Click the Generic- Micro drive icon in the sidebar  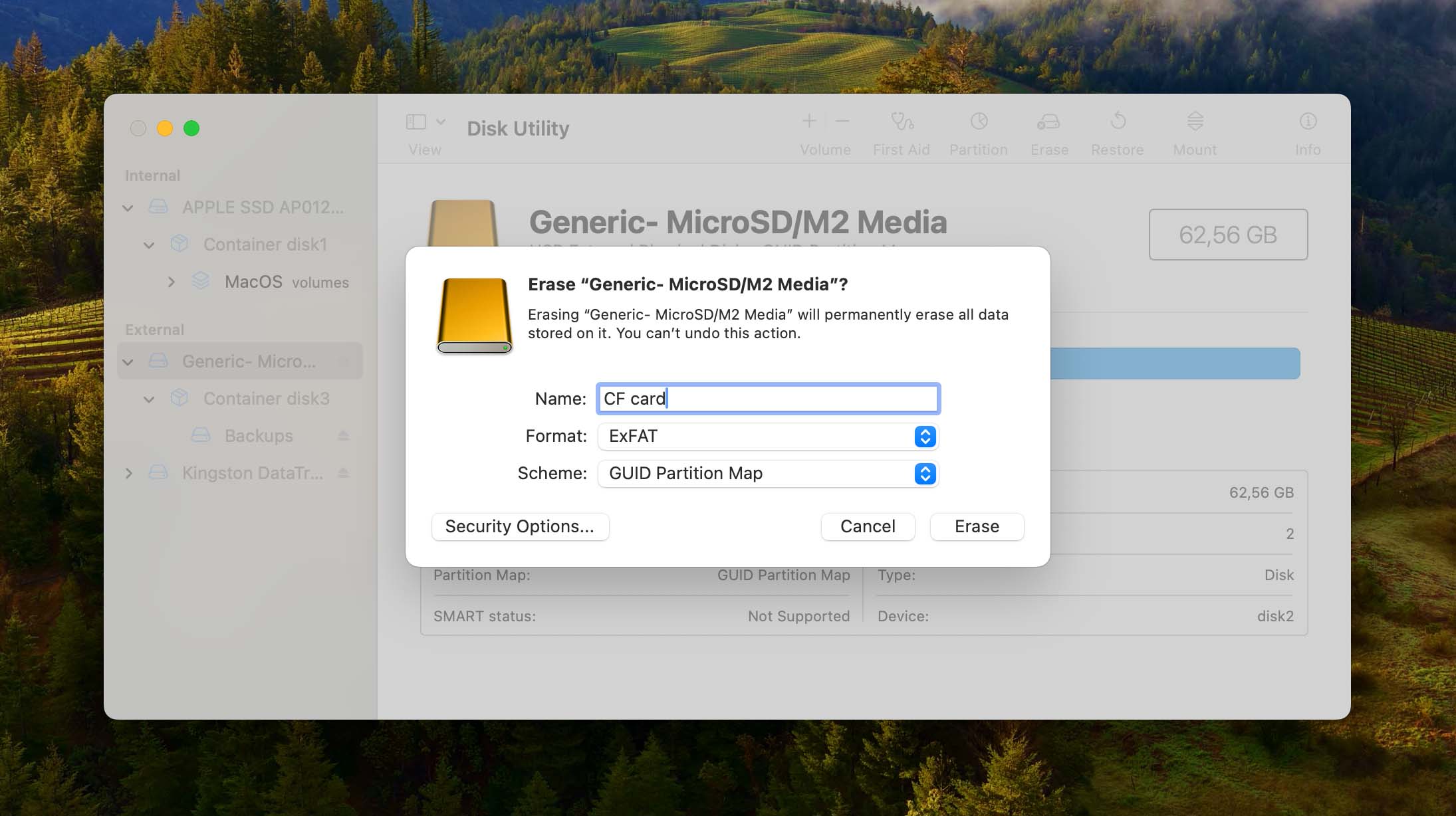pyautogui.click(x=158, y=361)
